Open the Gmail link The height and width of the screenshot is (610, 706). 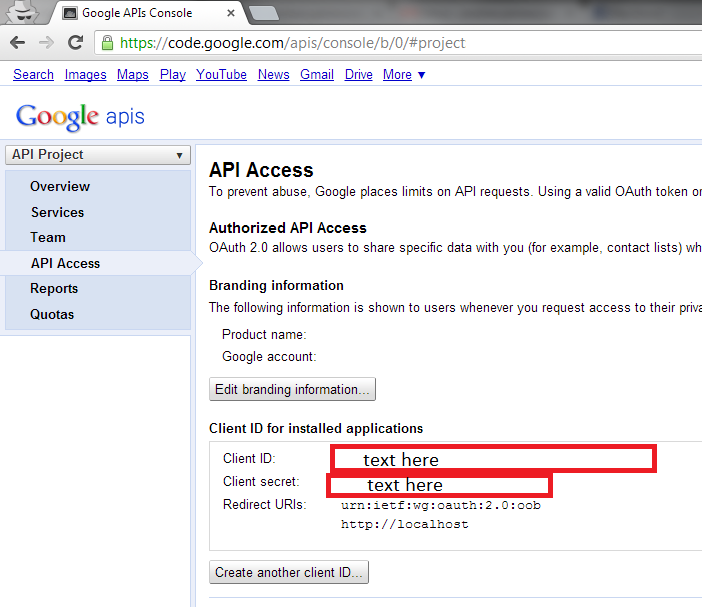click(317, 75)
